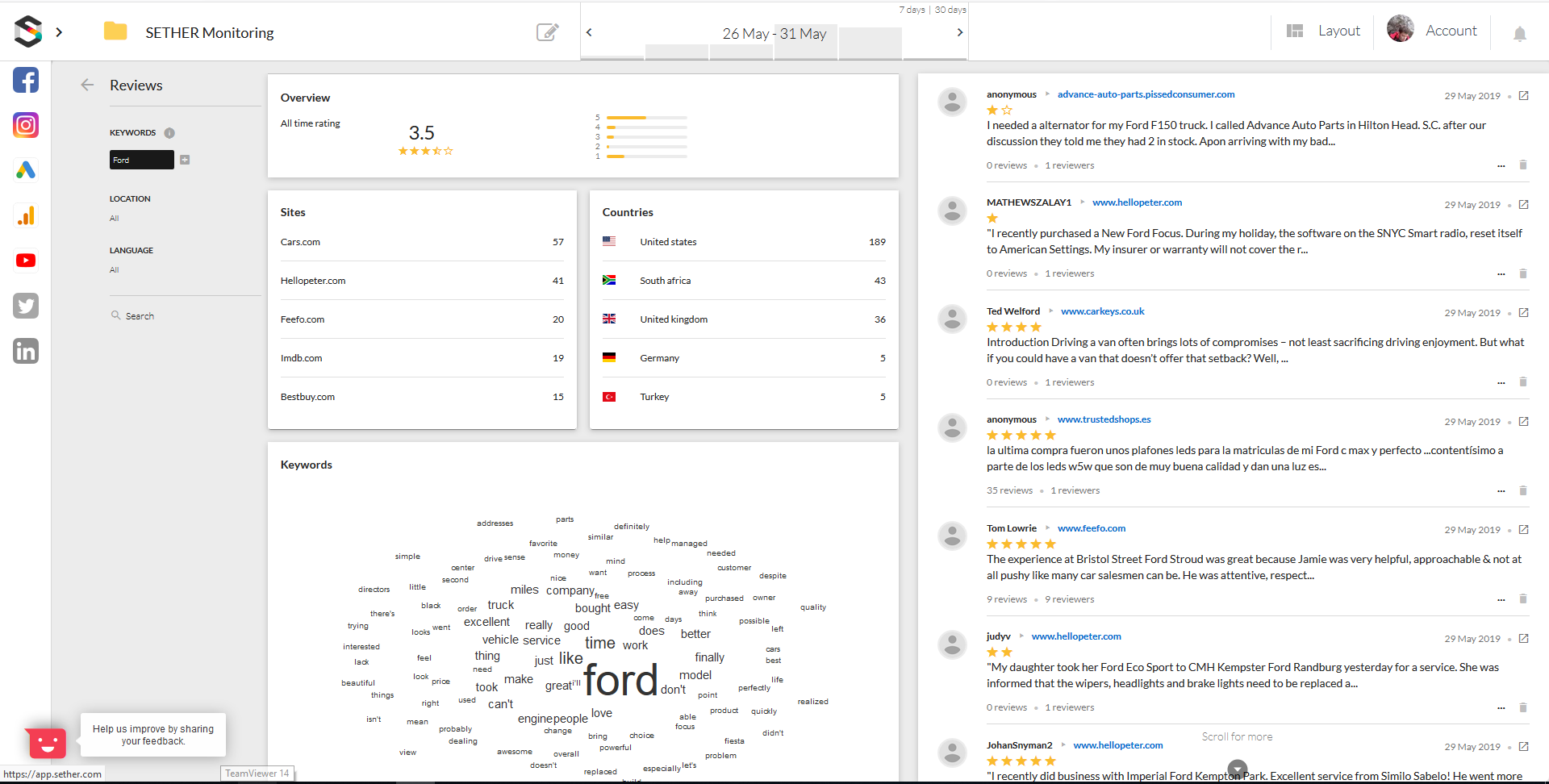Select United kingdom in Countries list
The image size is (1549, 784).
coord(744,319)
